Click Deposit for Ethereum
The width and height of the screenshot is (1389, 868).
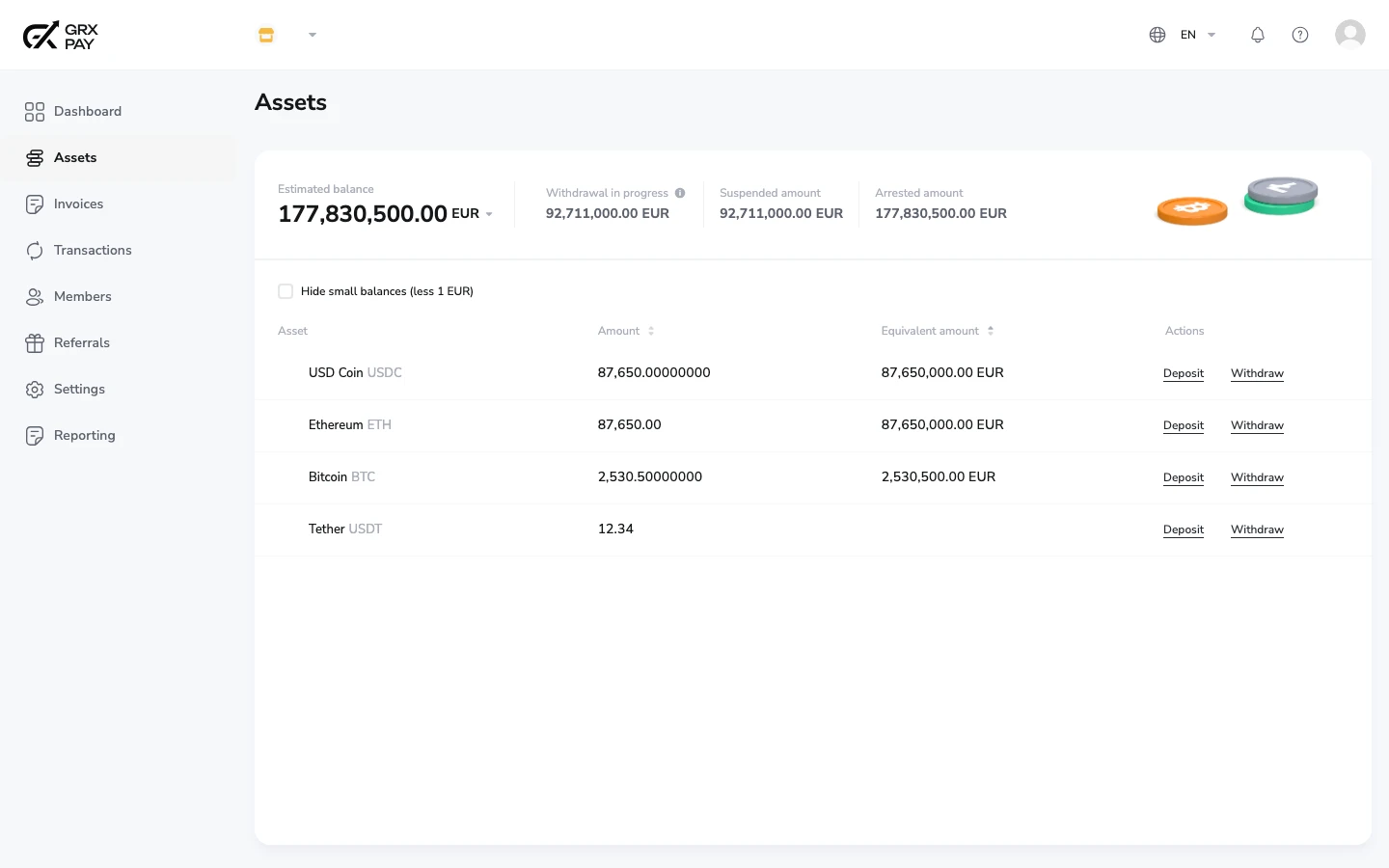1184,425
